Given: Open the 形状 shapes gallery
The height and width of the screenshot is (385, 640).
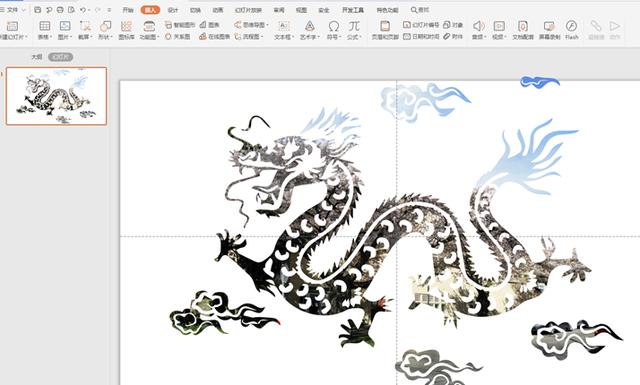Looking at the screenshot, I should click(x=105, y=30).
